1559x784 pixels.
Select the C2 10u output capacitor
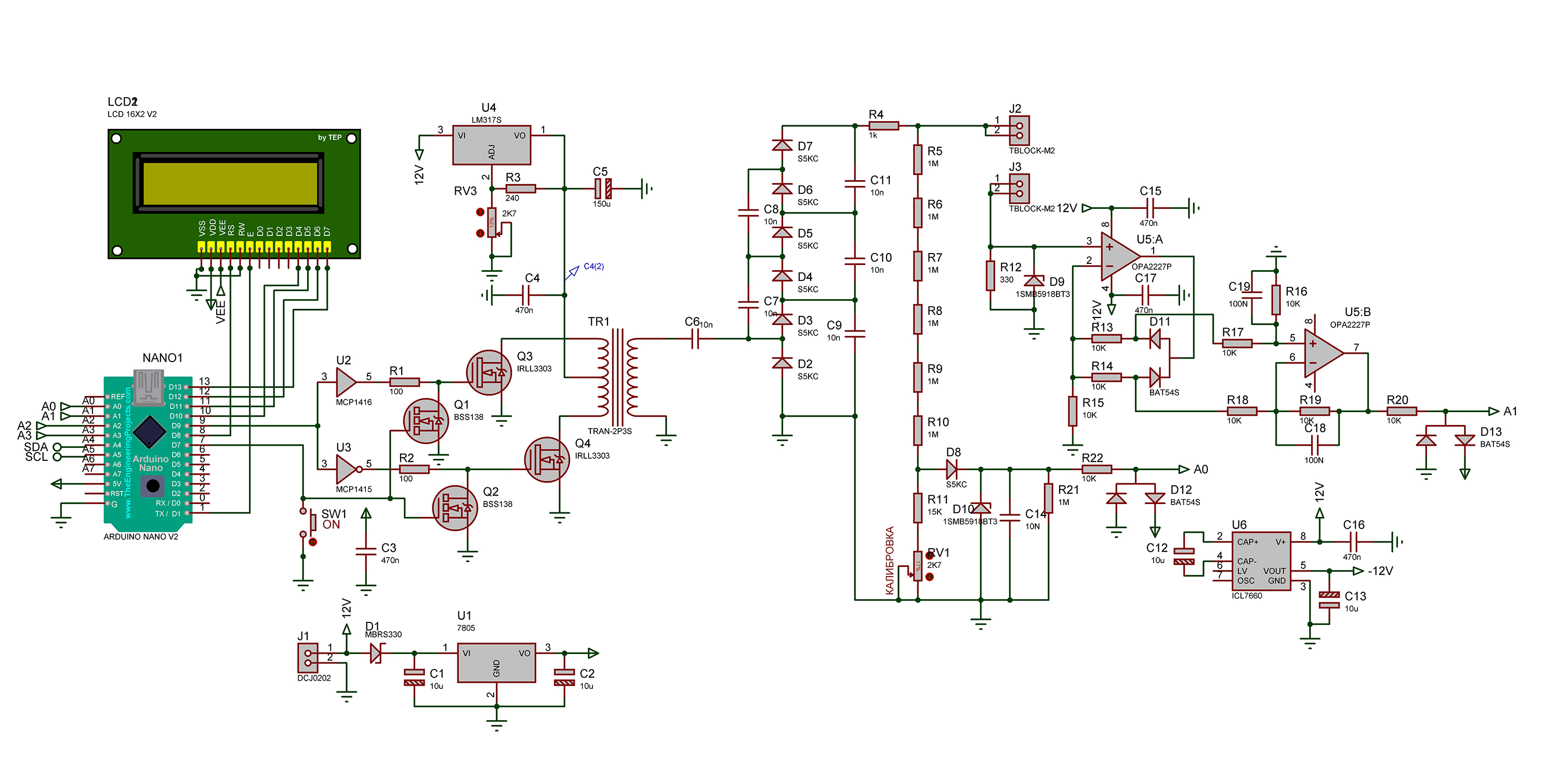564,677
